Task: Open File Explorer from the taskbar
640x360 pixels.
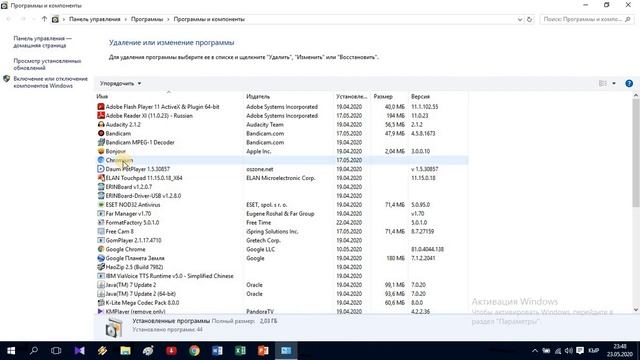Action: (x=125, y=351)
